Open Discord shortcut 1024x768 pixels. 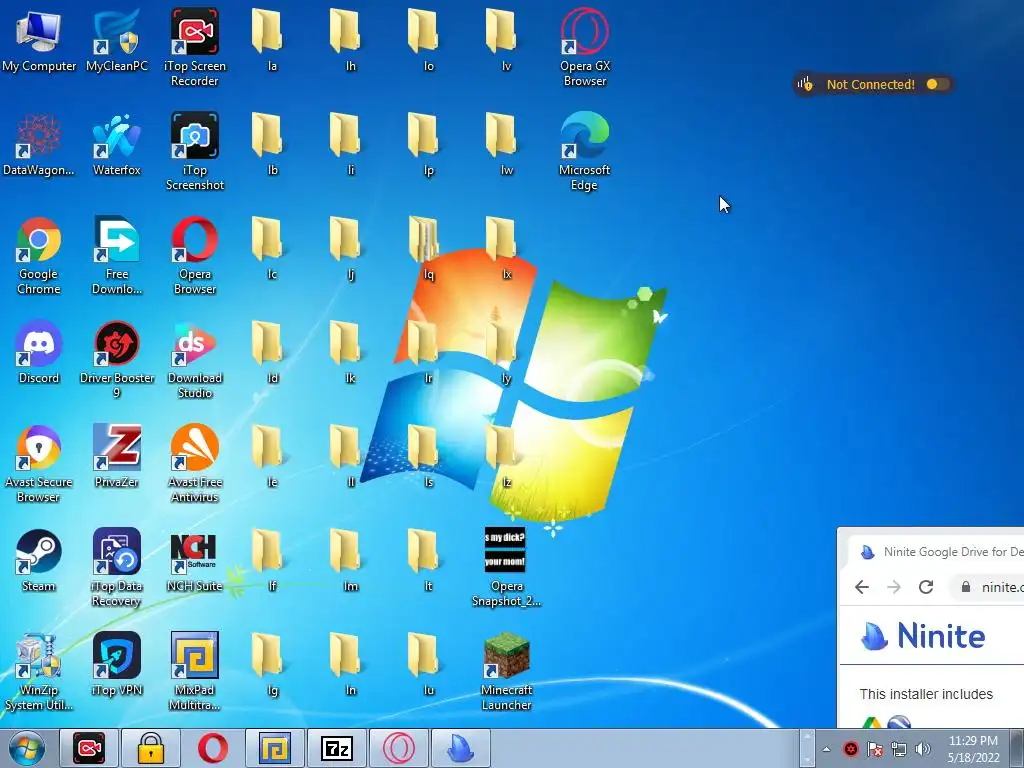point(39,352)
